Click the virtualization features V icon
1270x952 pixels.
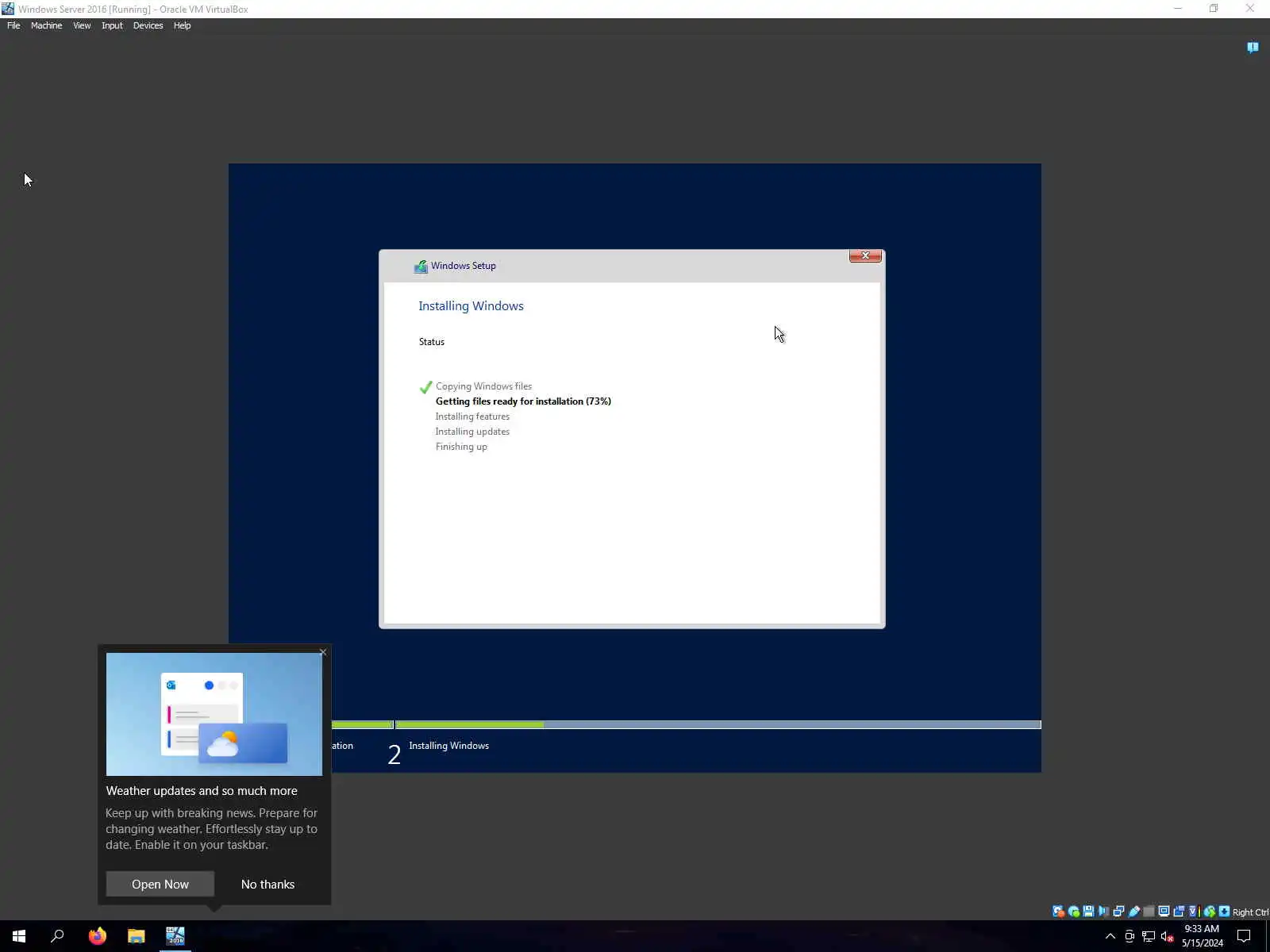click(x=1192, y=912)
